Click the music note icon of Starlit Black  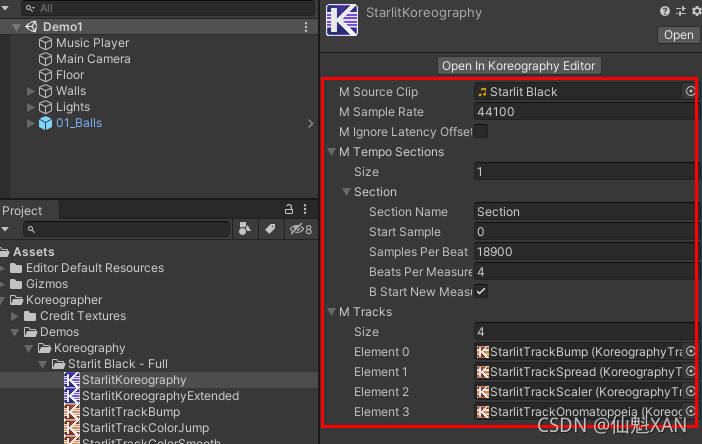[482, 92]
